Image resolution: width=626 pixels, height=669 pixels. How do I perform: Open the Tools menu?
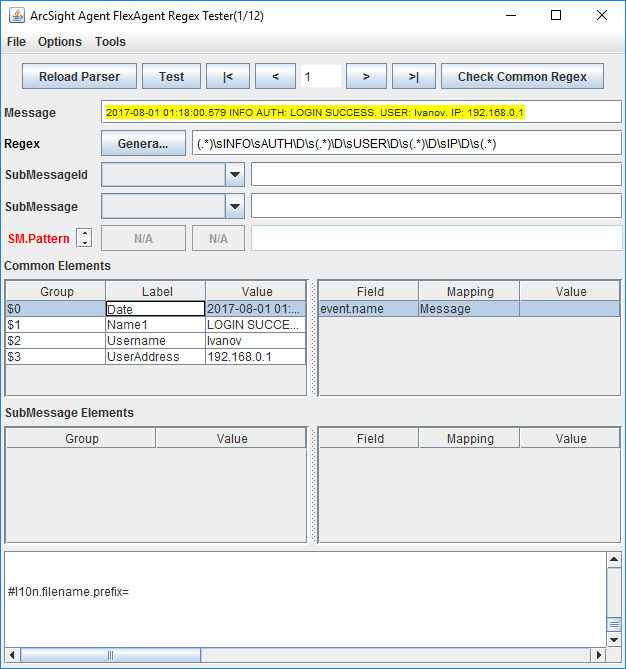110,42
